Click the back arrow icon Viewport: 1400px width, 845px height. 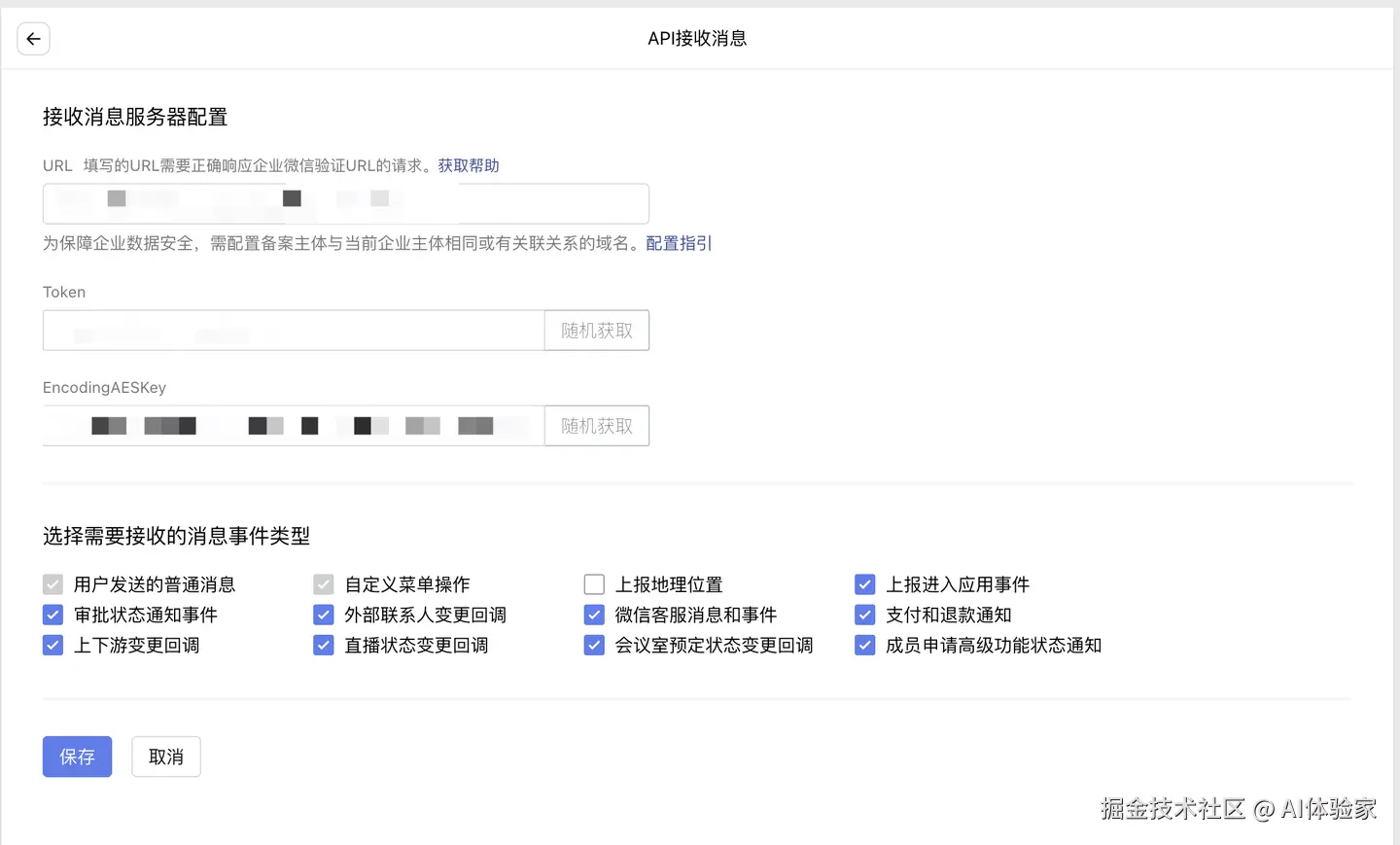coord(33,38)
